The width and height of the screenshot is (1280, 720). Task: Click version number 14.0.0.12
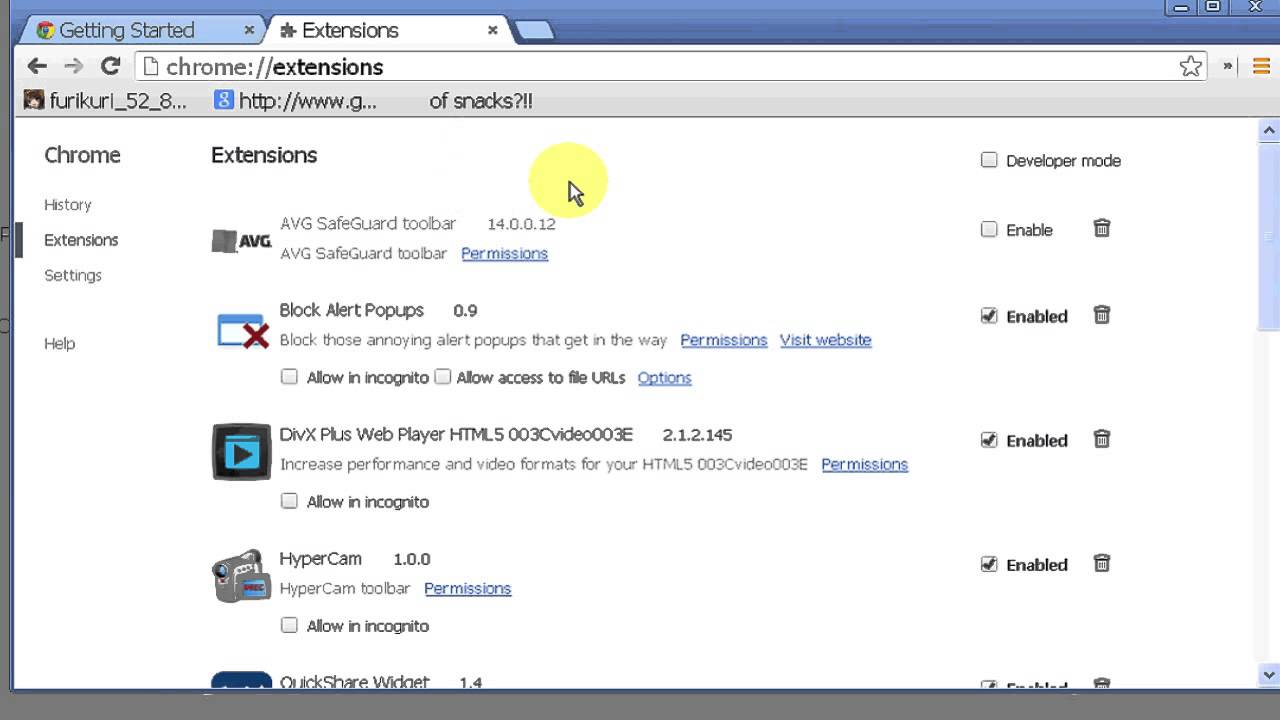pos(521,224)
